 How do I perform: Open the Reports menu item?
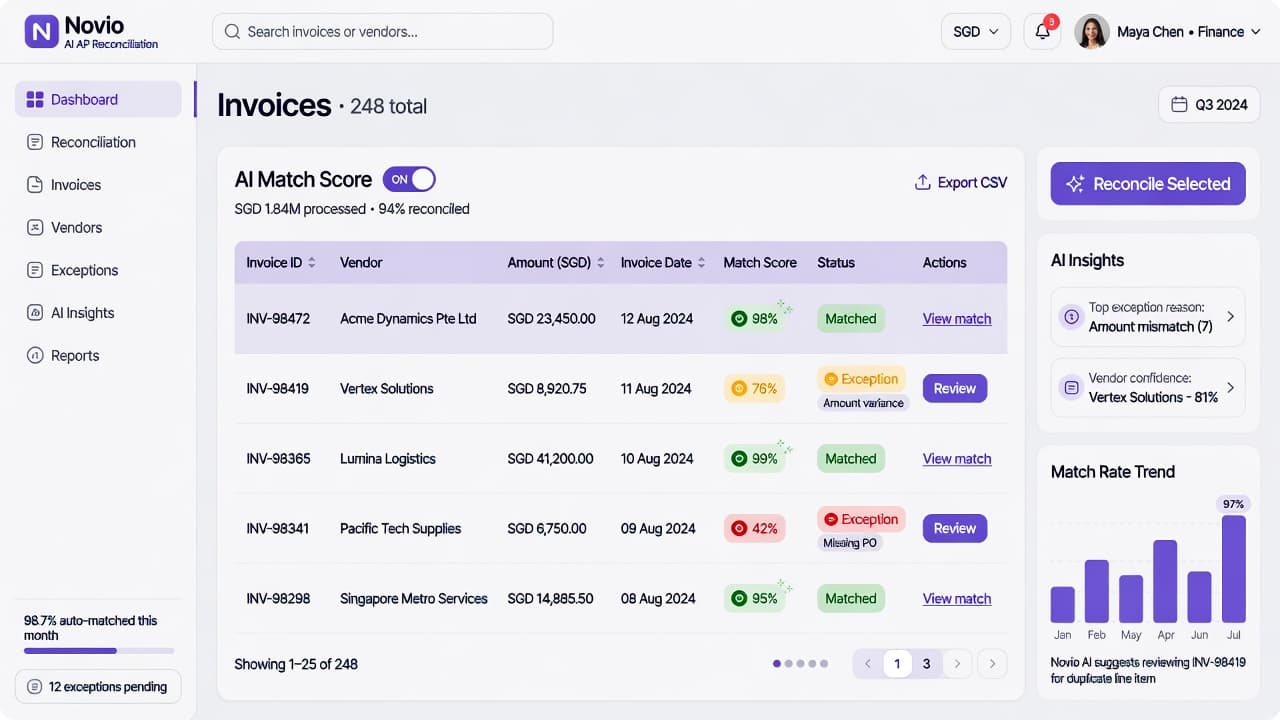[x=98, y=356]
